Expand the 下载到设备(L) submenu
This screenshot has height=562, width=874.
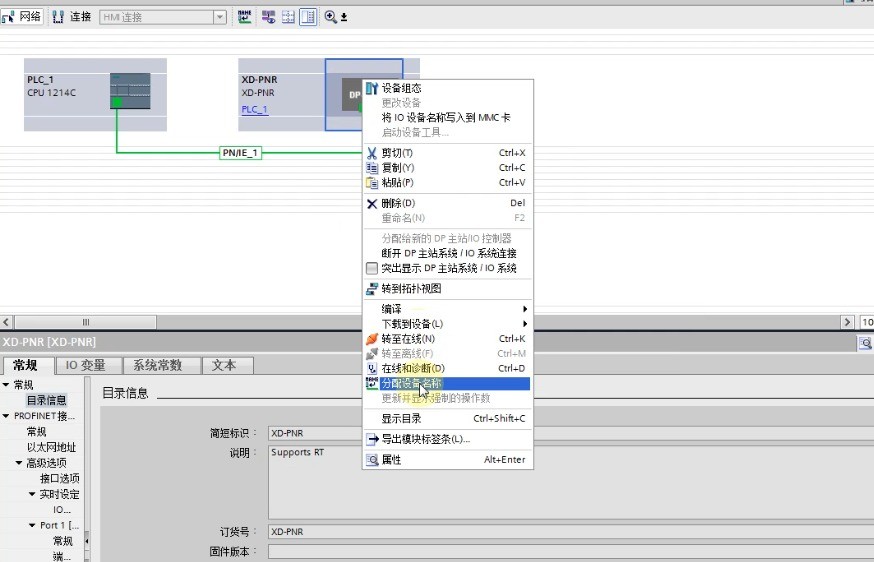point(448,324)
